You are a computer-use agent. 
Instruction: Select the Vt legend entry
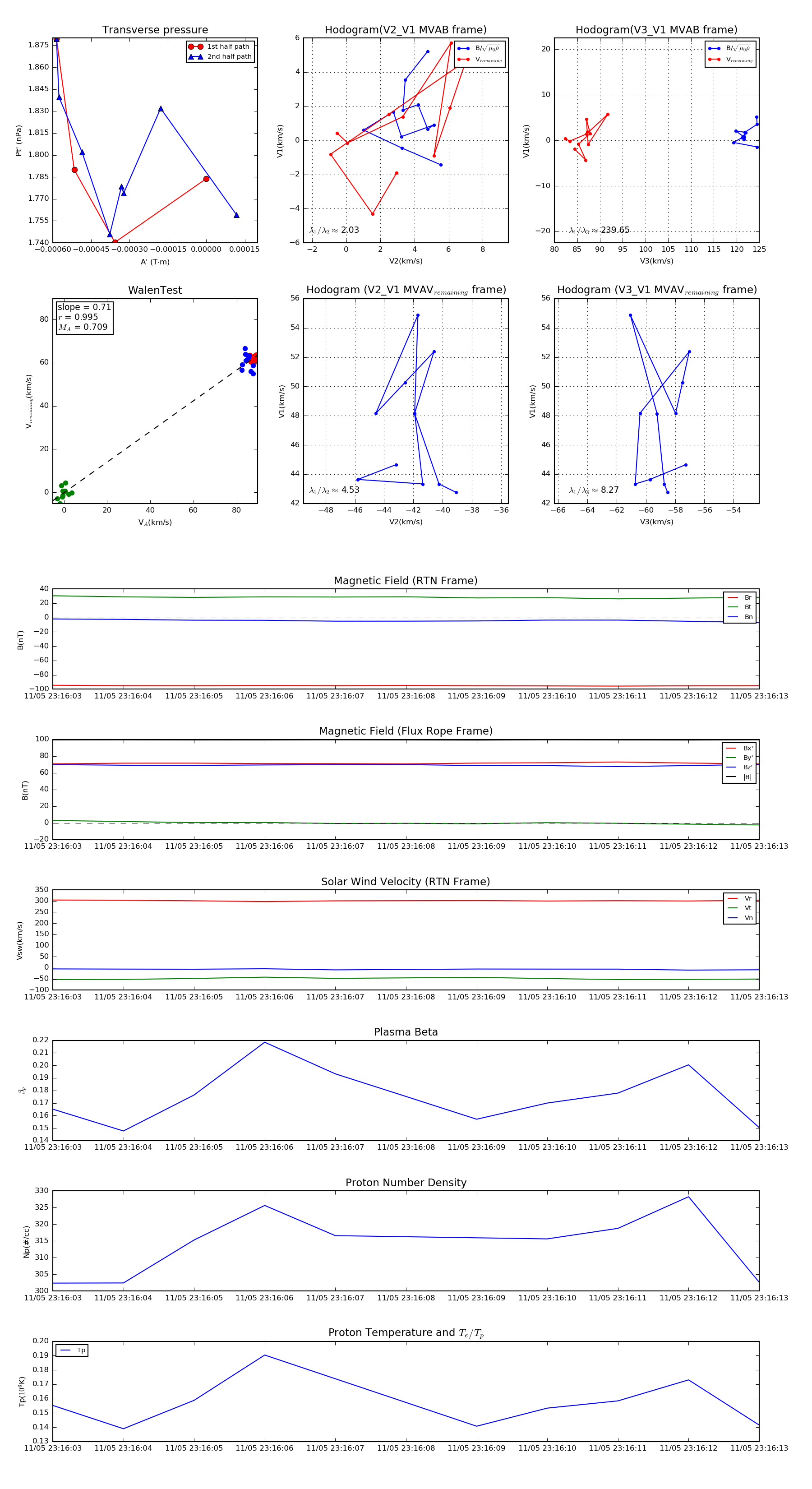click(x=740, y=908)
